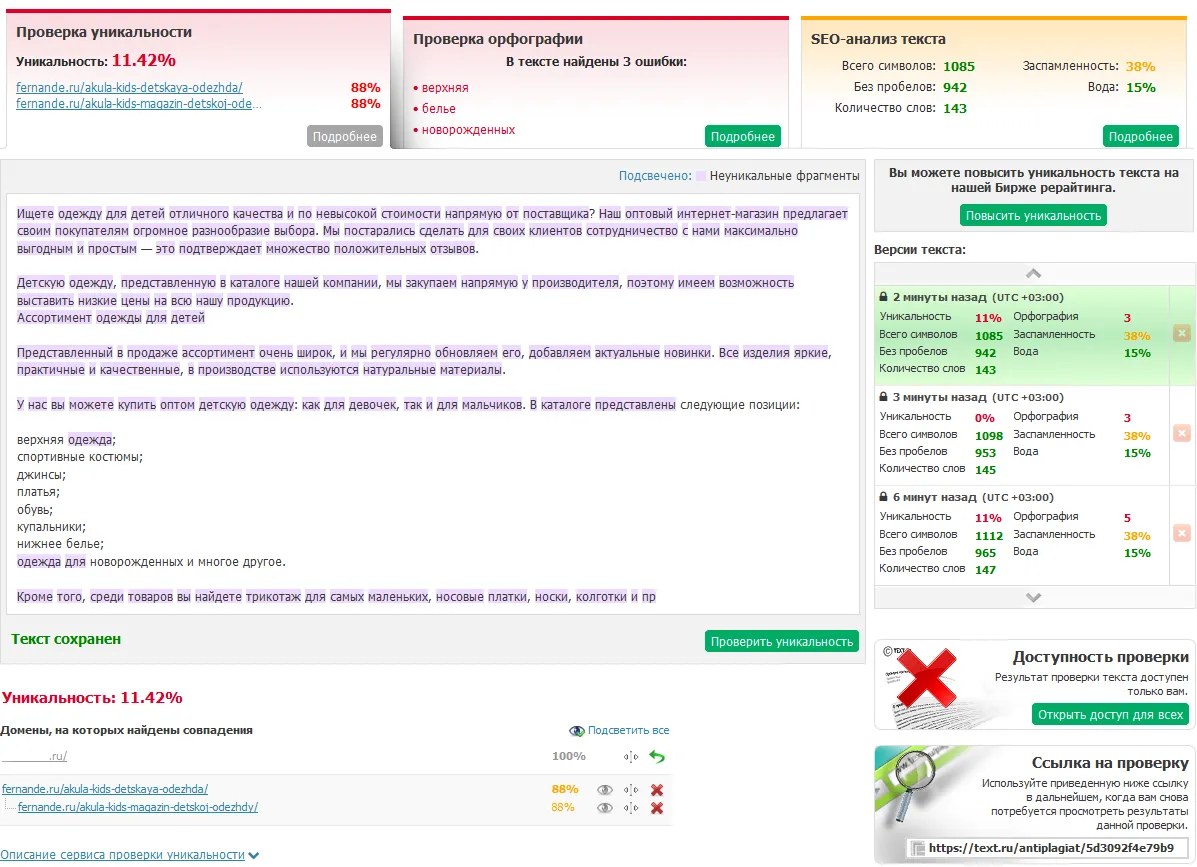Click the lock icon of '2 минуты назад' version

(x=883, y=297)
